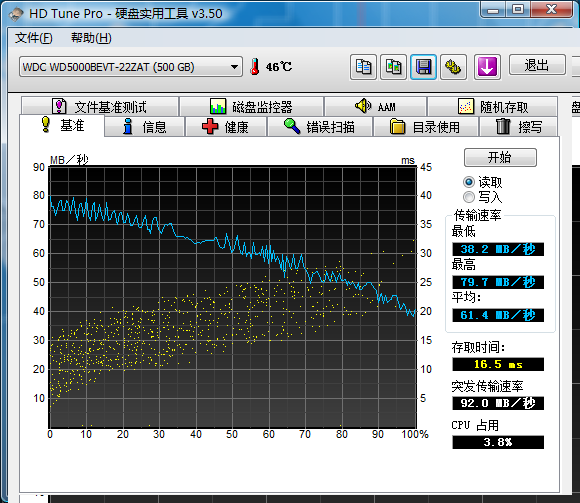
Task: Click the 退出 exit button
Action: [x=537, y=65]
